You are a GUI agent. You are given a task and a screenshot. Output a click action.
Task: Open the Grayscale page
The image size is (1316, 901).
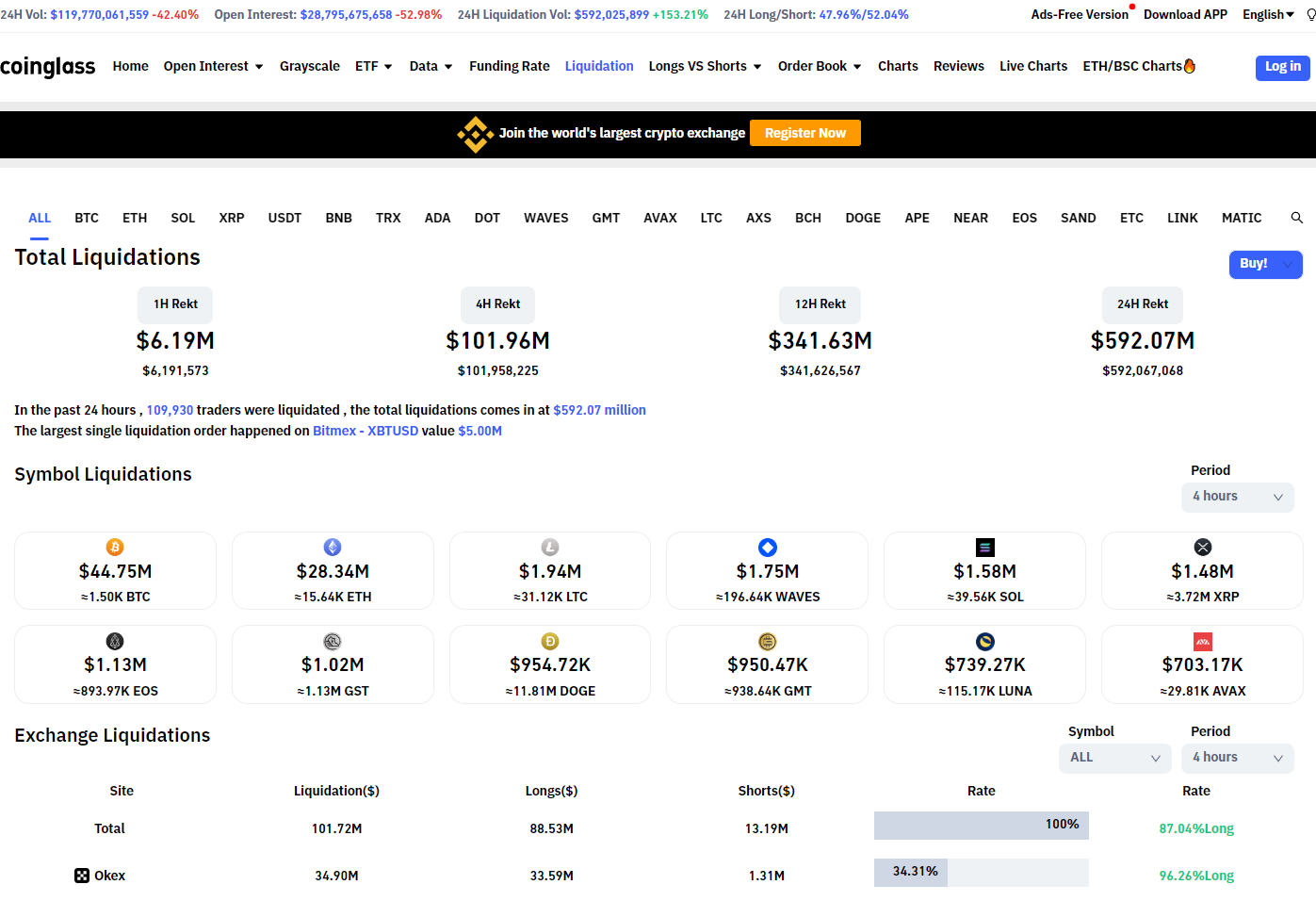pyautogui.click(x=310, y=66)
